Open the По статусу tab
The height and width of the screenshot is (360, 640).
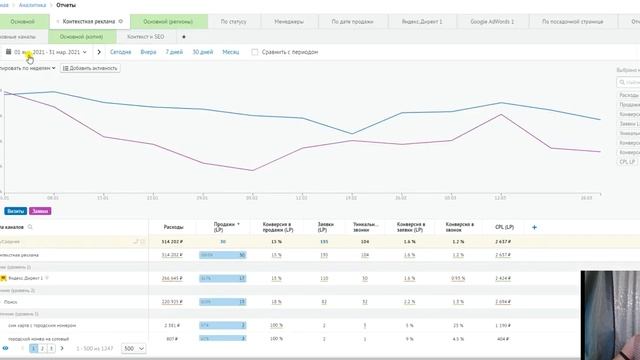[233, 22]
